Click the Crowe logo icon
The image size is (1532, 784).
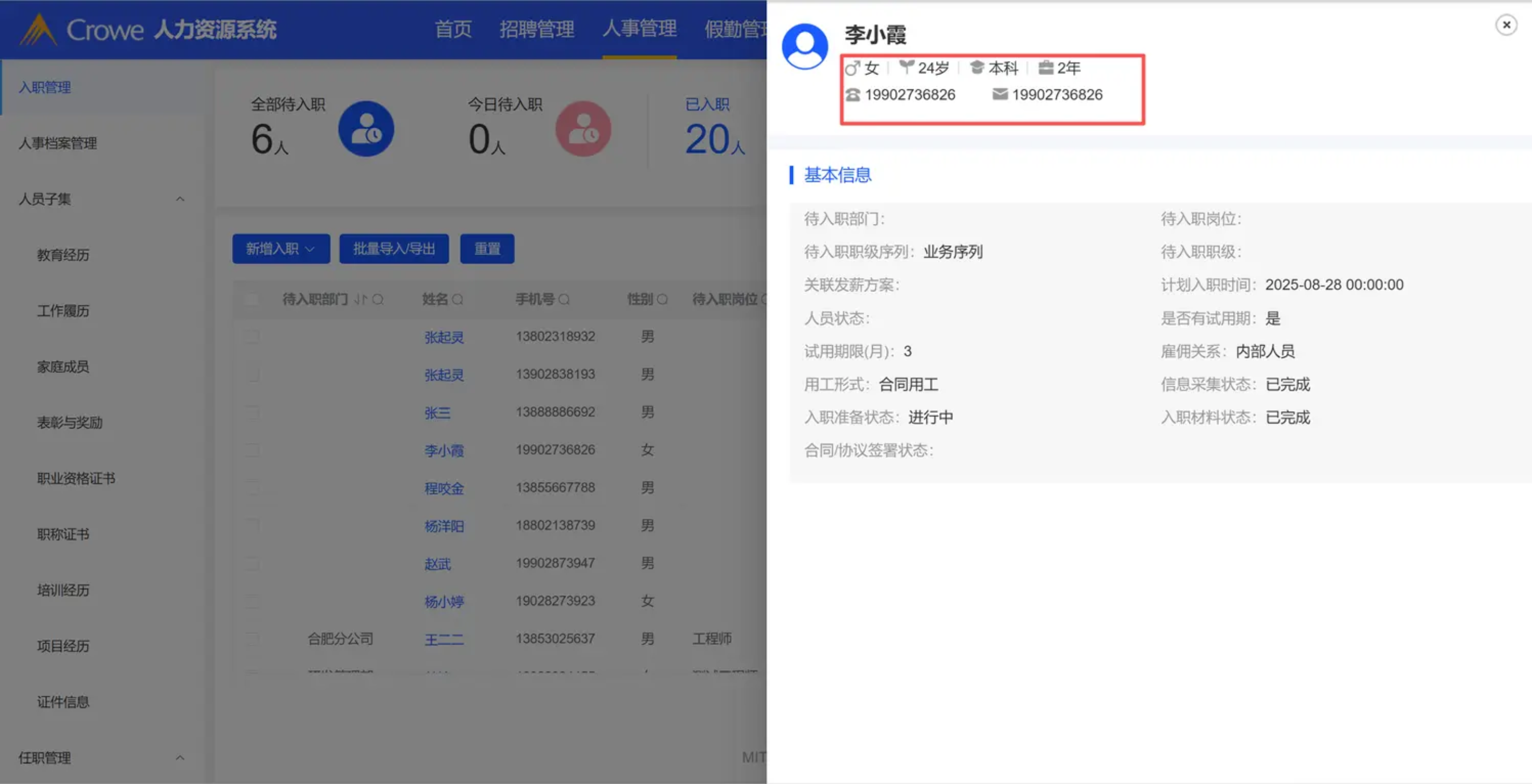[x=38, y=30]
